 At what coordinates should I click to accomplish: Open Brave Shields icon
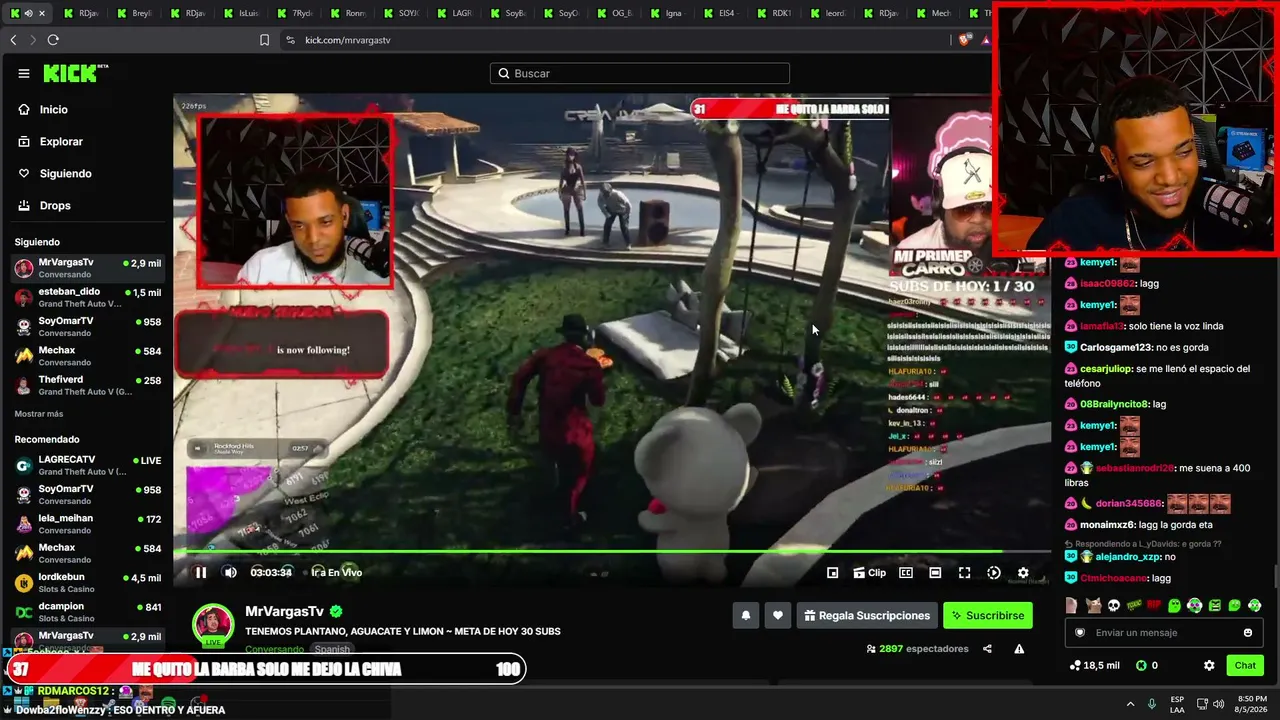click(964, 40)
